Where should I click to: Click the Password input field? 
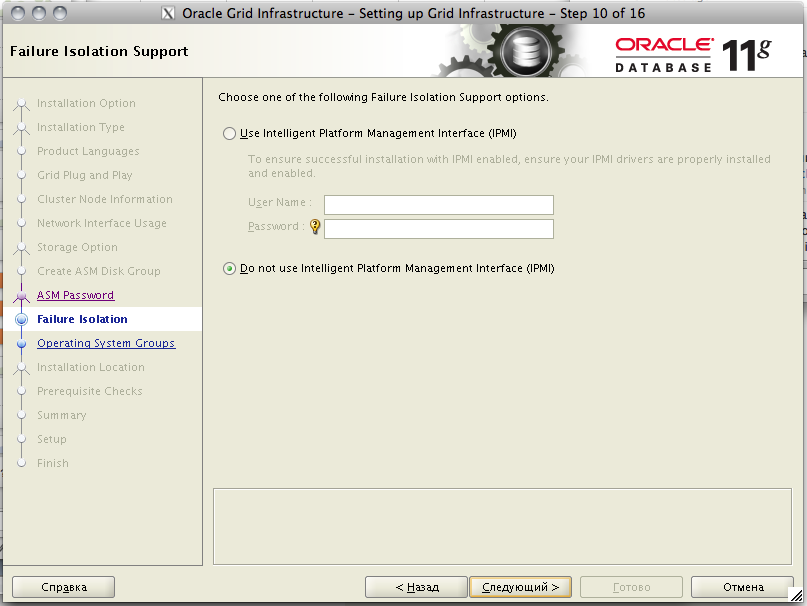tap(438, 229)
